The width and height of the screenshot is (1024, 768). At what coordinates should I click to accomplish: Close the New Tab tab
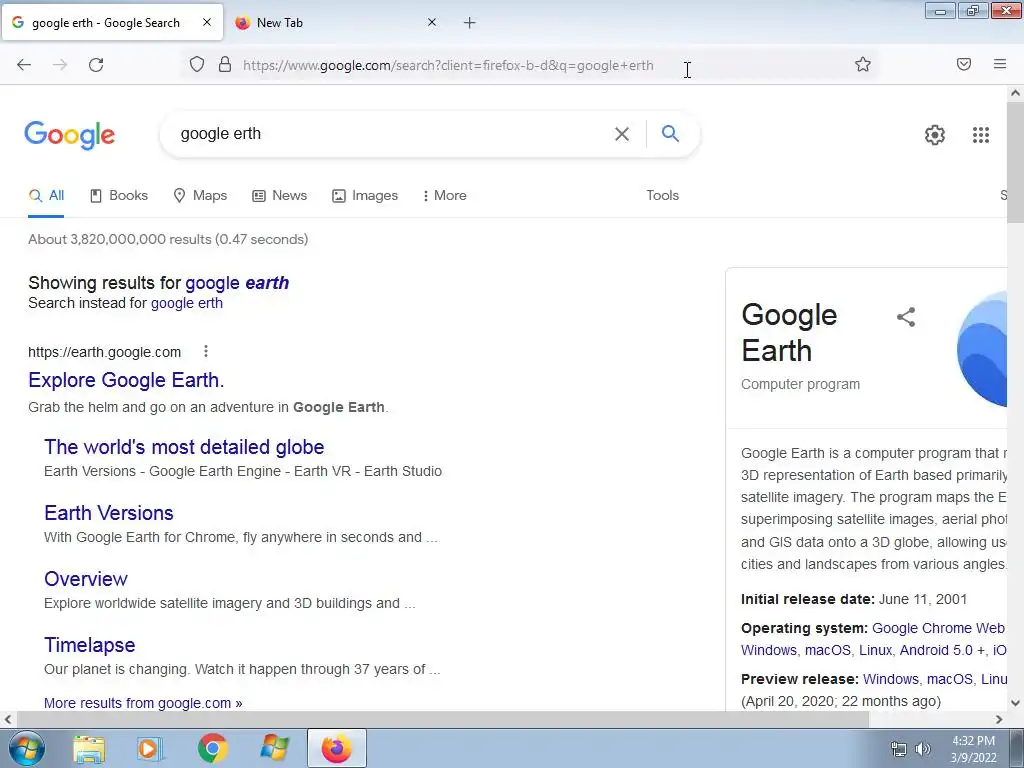point(432,22)
